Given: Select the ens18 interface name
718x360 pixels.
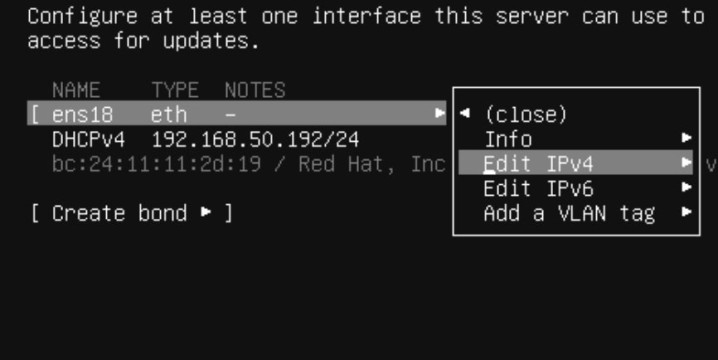Looking at the screenshot, I should 82,114.
